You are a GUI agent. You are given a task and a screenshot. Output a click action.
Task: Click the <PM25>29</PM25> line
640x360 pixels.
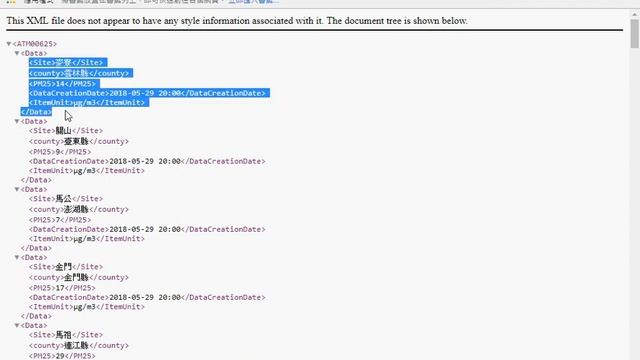[x=62, y=356]
